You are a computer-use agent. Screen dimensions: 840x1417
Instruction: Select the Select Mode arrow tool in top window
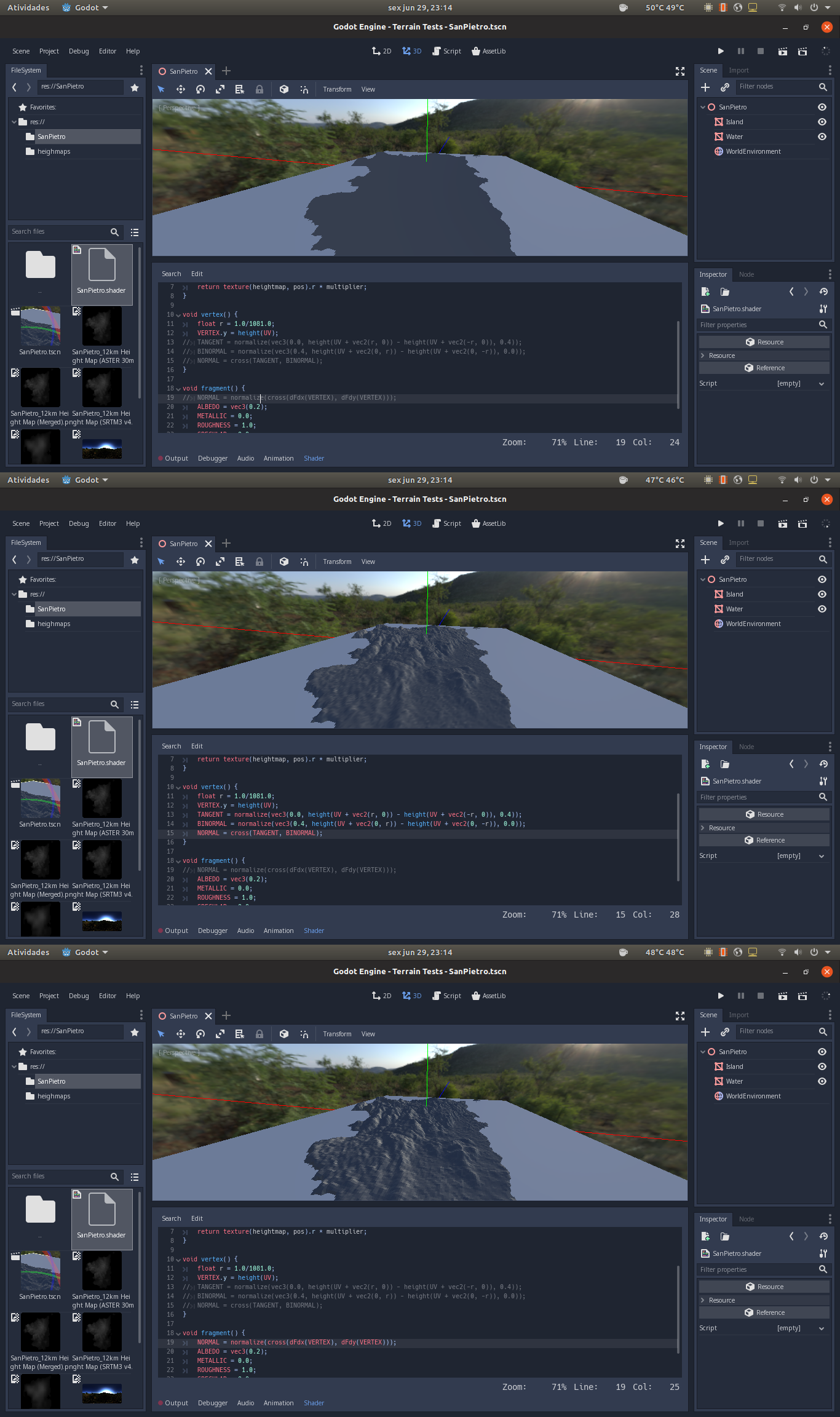[x=161, y=89]
